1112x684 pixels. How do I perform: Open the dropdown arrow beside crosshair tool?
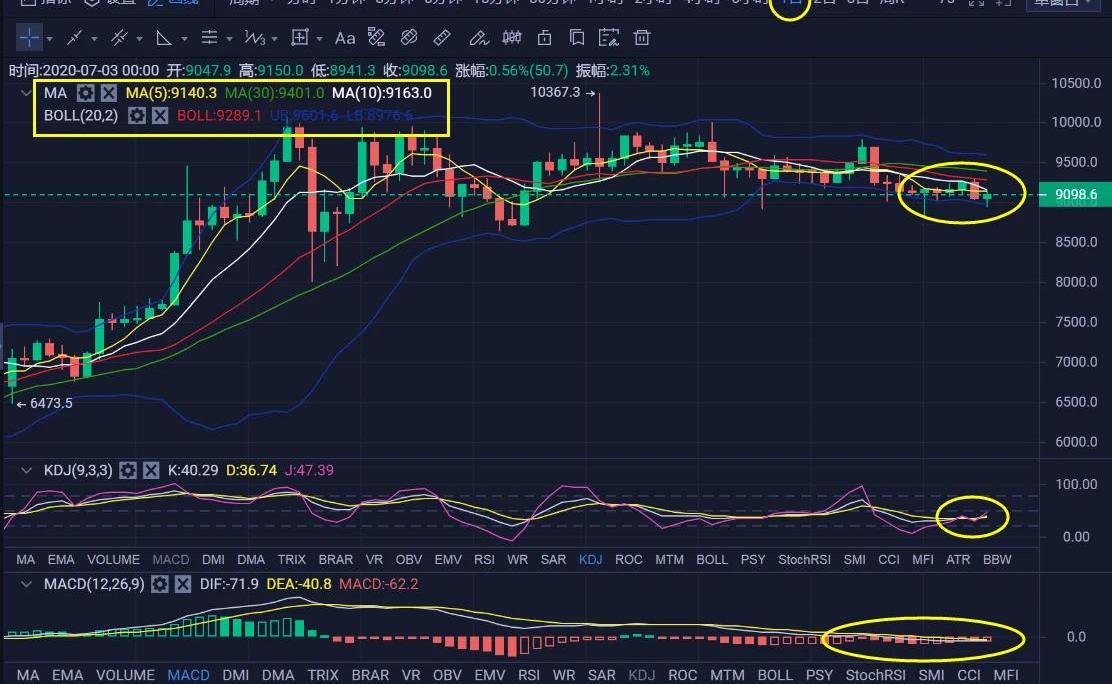click(x=50, y=39)
